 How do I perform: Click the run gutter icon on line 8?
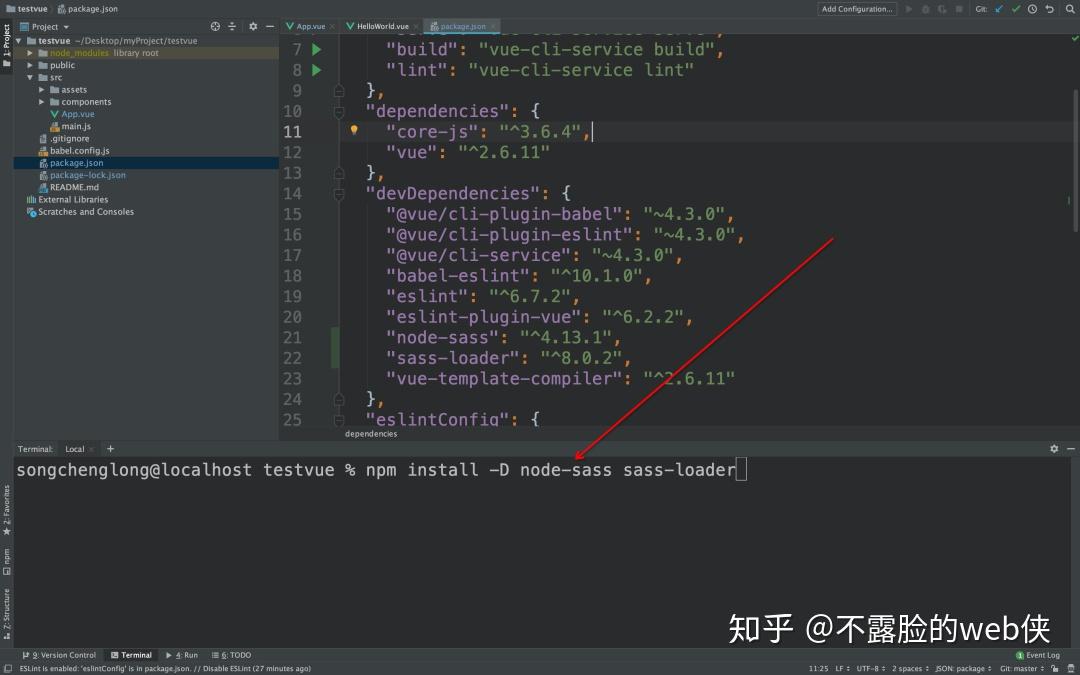click(x=316, y=70)
